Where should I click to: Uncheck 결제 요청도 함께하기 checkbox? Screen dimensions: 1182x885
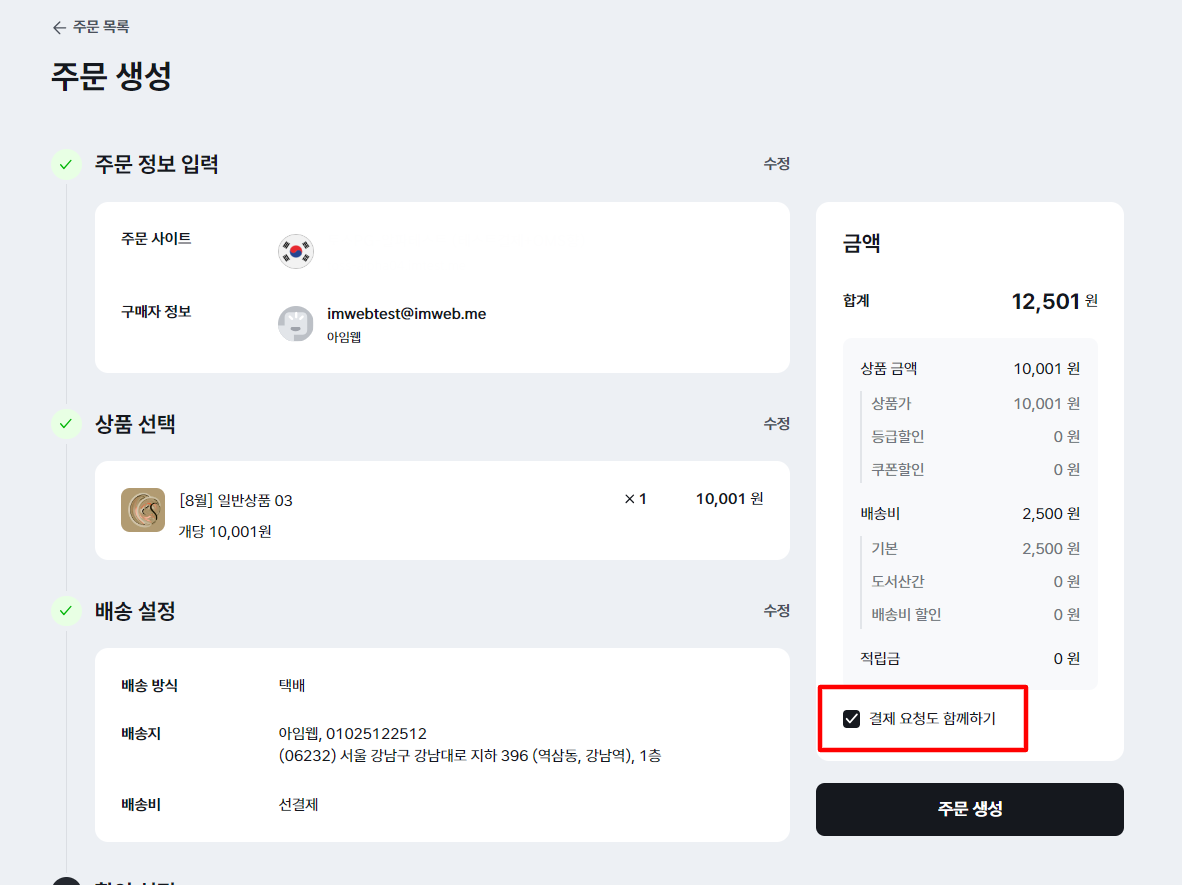point(852,718)
